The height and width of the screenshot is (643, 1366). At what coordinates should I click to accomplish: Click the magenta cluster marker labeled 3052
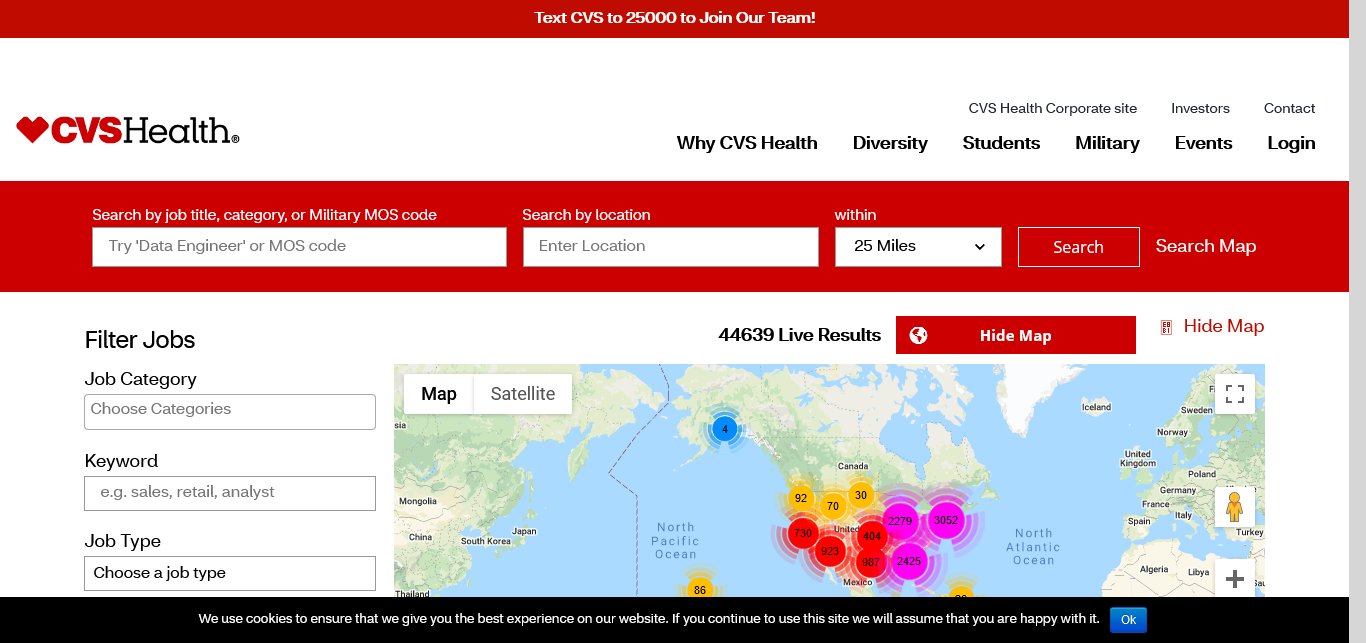click(x=945, y=520)
